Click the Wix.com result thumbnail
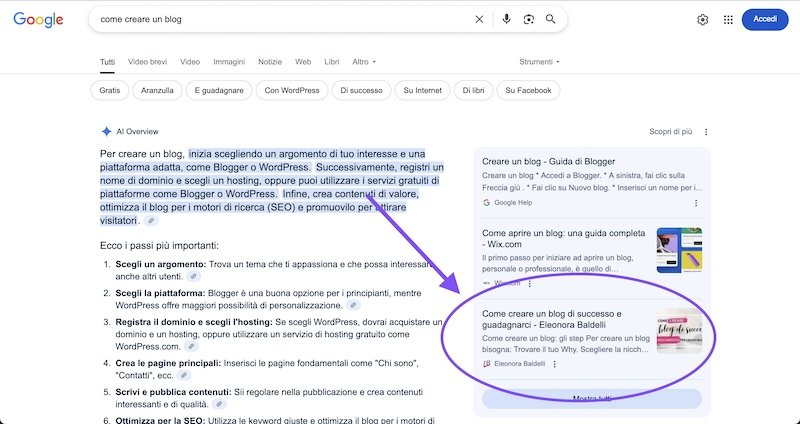This screenshot has height=424, width=800. [679, 250]
